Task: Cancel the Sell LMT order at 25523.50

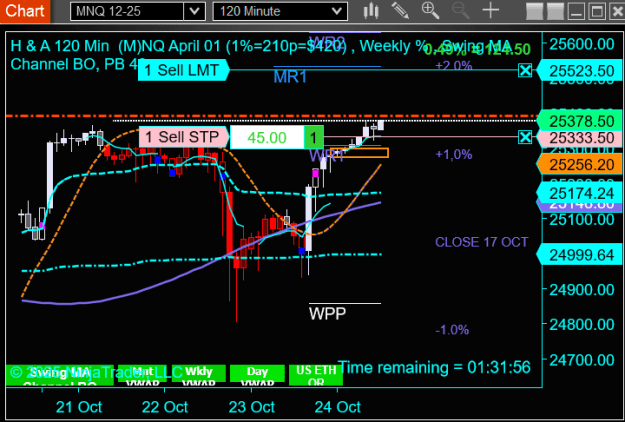Action: [525, 71]
